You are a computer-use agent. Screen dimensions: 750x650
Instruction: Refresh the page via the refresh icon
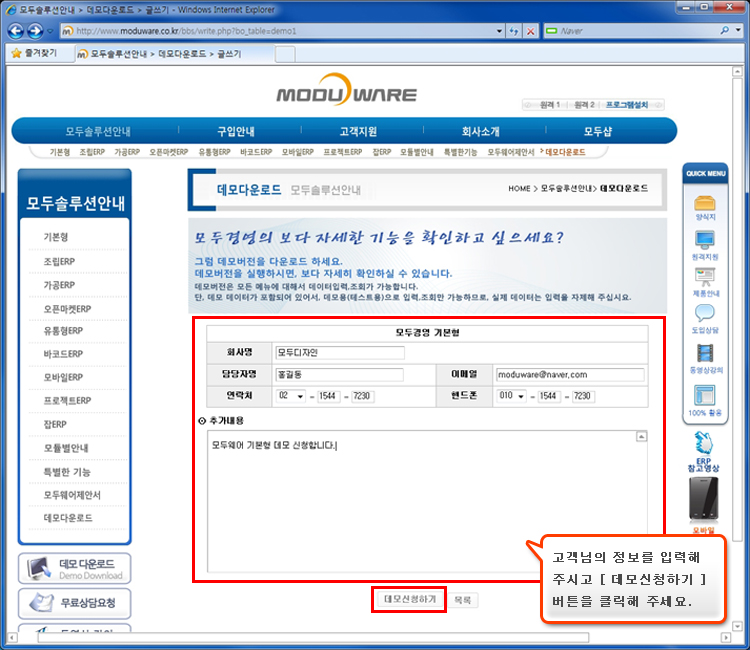click(x=514, y=31)
